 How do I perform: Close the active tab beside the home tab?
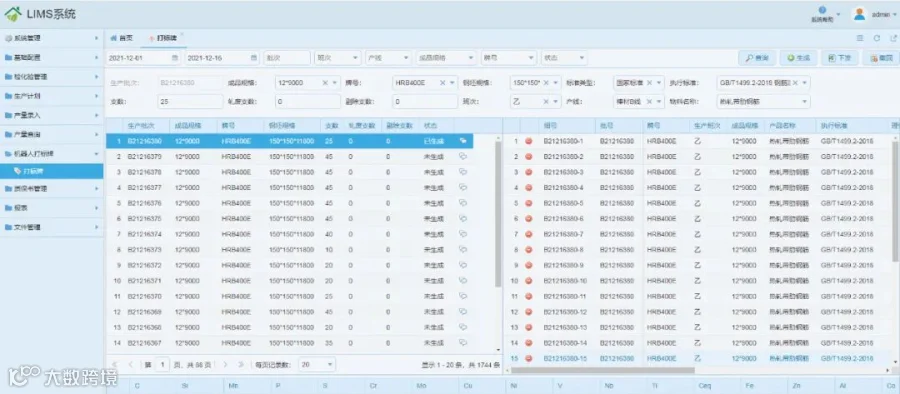pyautogui.click(x=182, y=34)
